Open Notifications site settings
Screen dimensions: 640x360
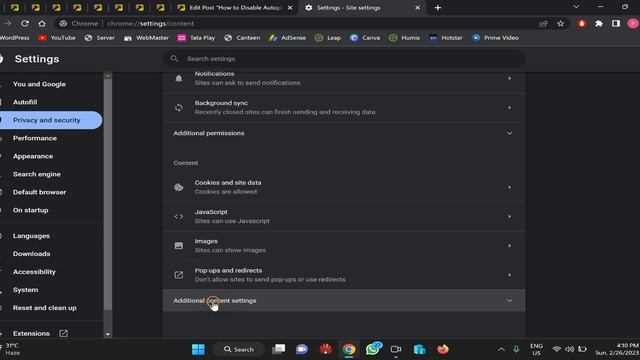point(344,78)
